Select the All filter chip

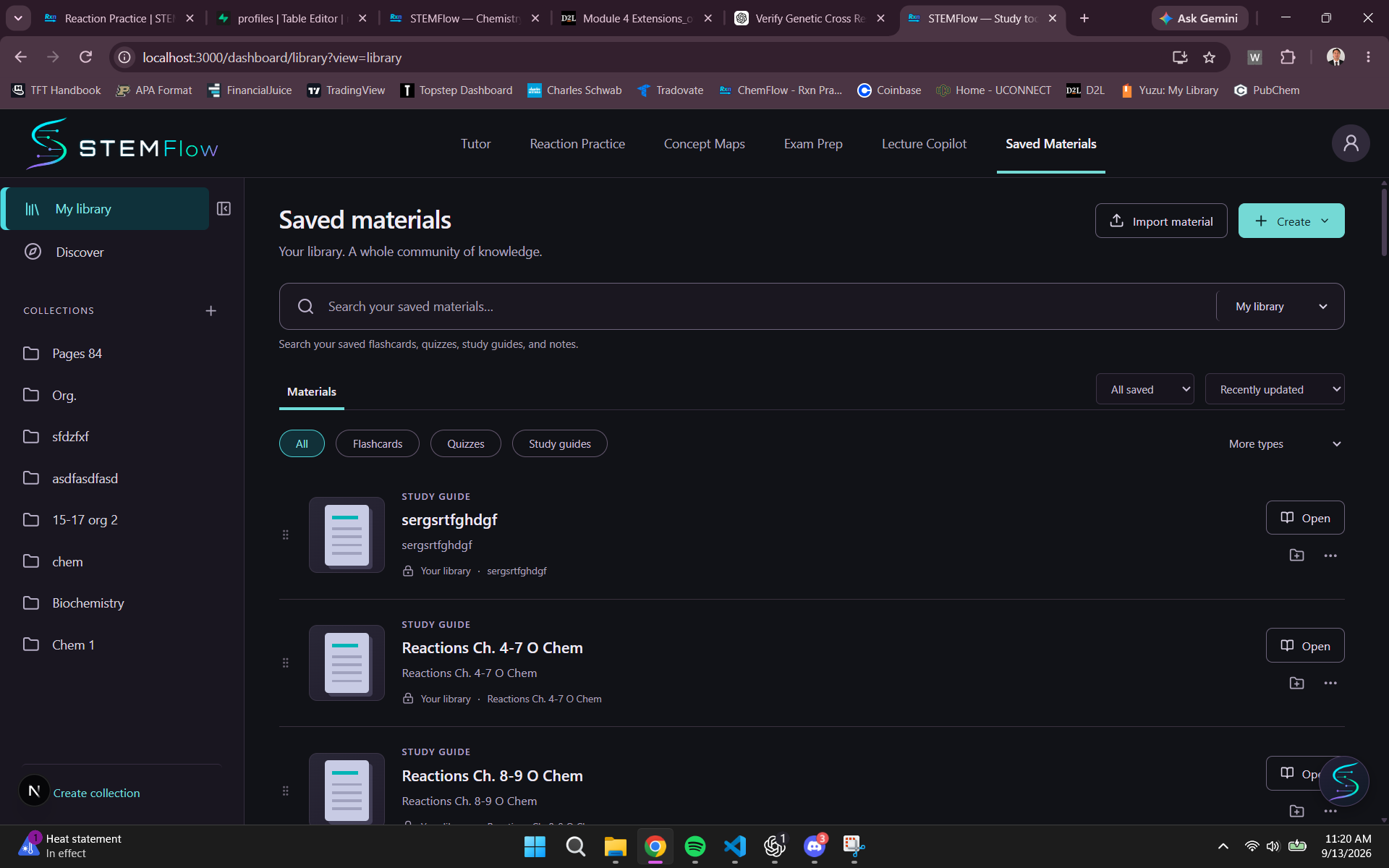pos(302,443)
